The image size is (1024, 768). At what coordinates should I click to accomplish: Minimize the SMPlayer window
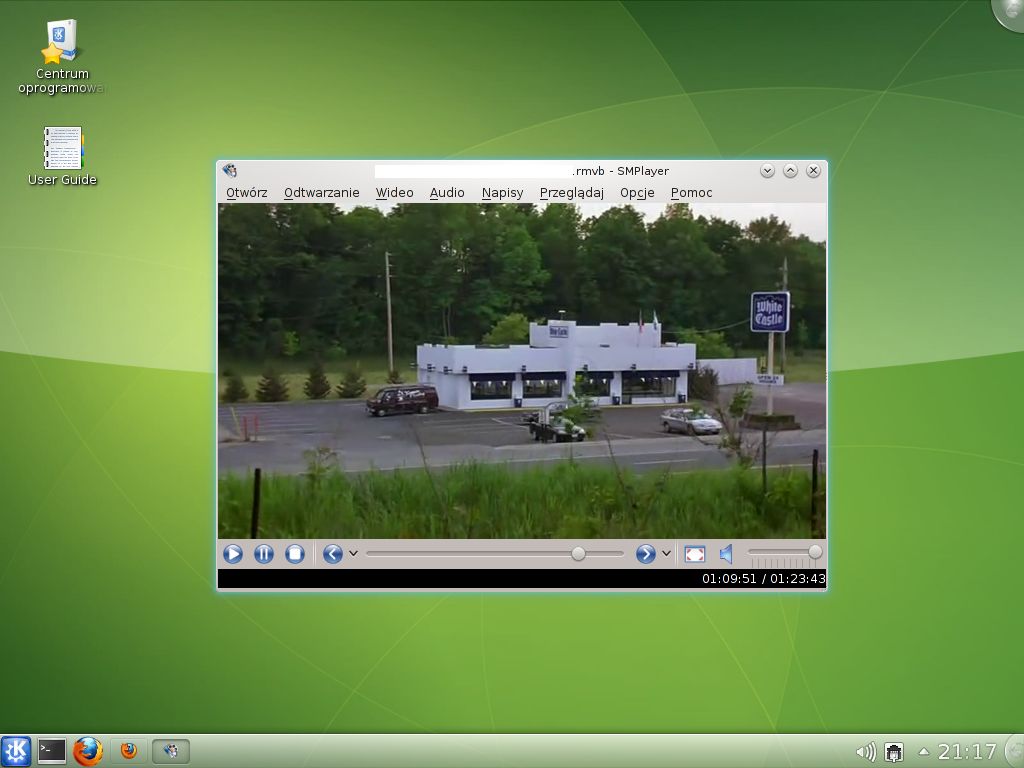tap(767, 170)
